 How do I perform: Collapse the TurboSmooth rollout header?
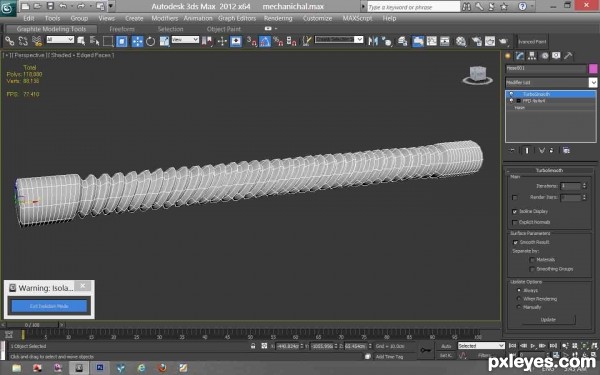coord(549,170)
